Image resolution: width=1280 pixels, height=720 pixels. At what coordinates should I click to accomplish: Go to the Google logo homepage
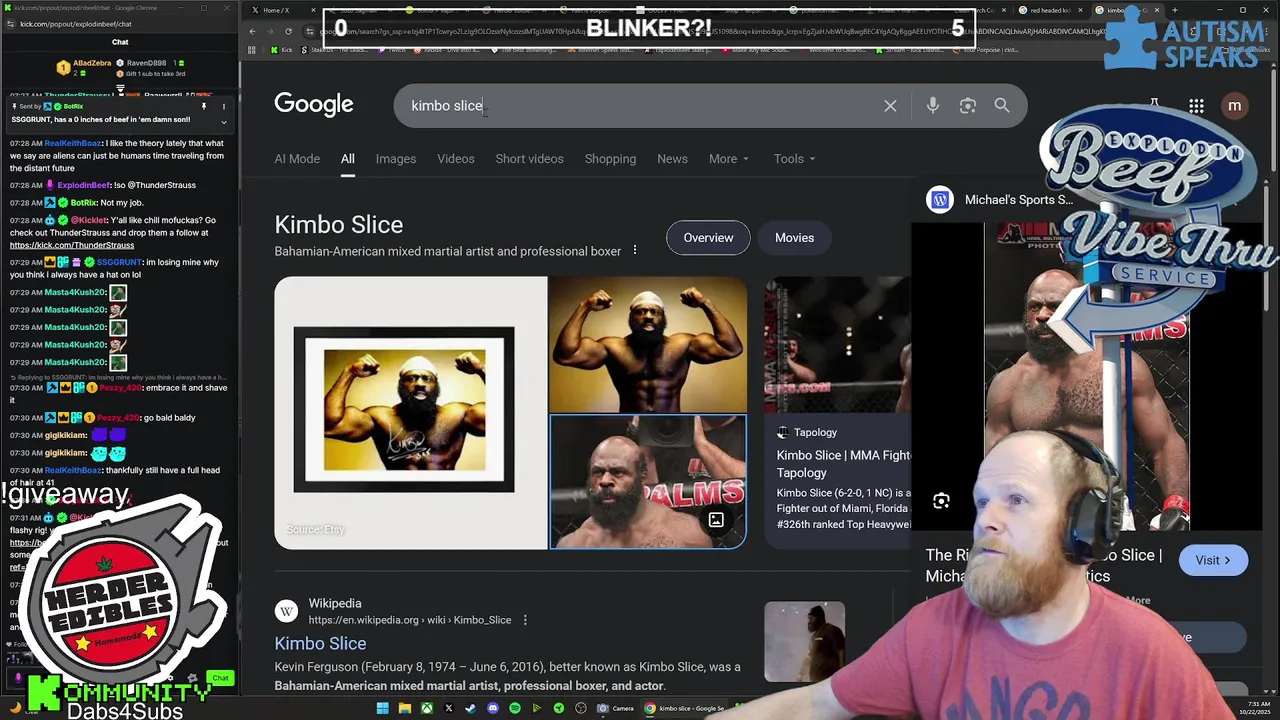[x=314, y=105]
